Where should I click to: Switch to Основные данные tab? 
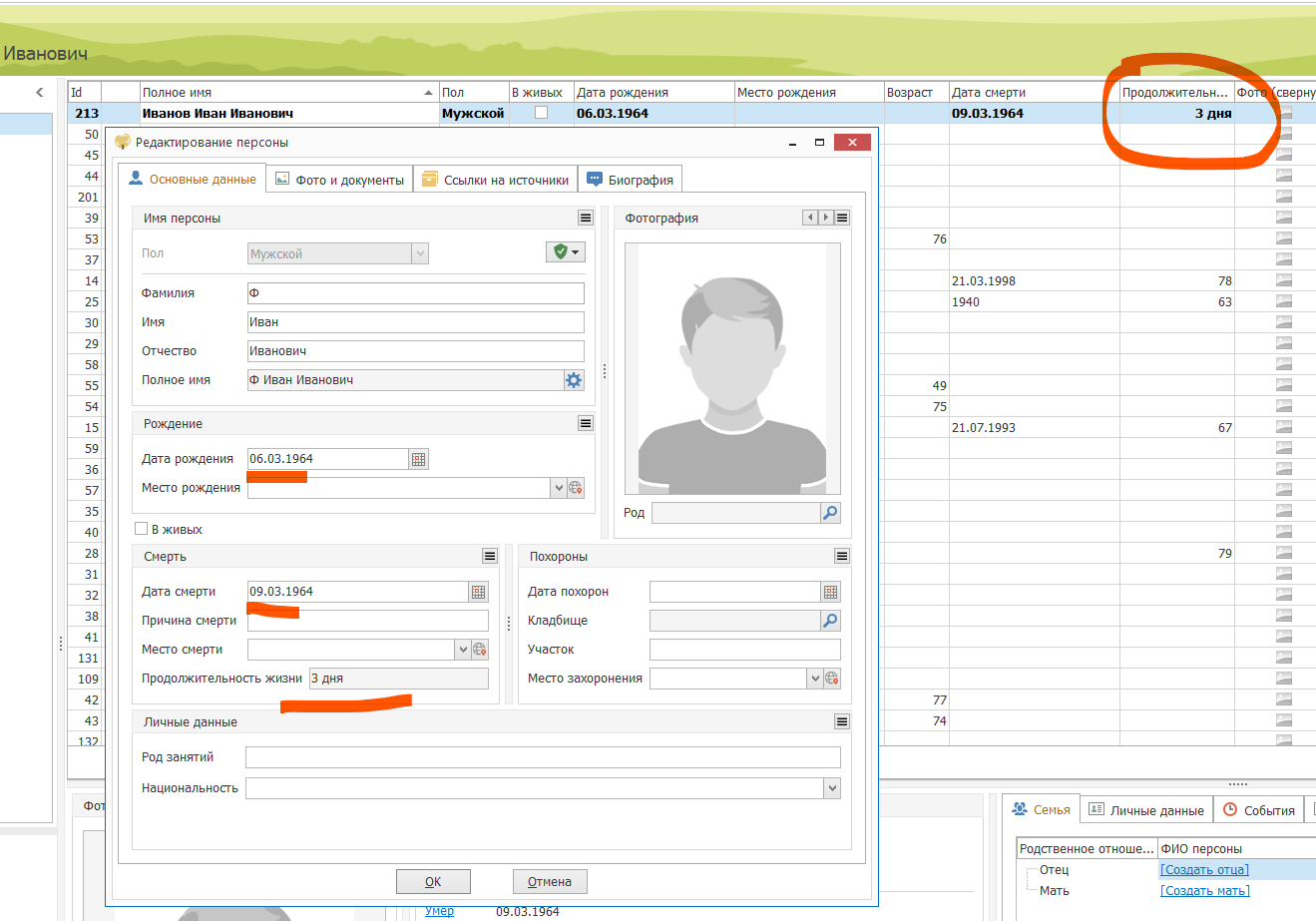click(193, 180)
